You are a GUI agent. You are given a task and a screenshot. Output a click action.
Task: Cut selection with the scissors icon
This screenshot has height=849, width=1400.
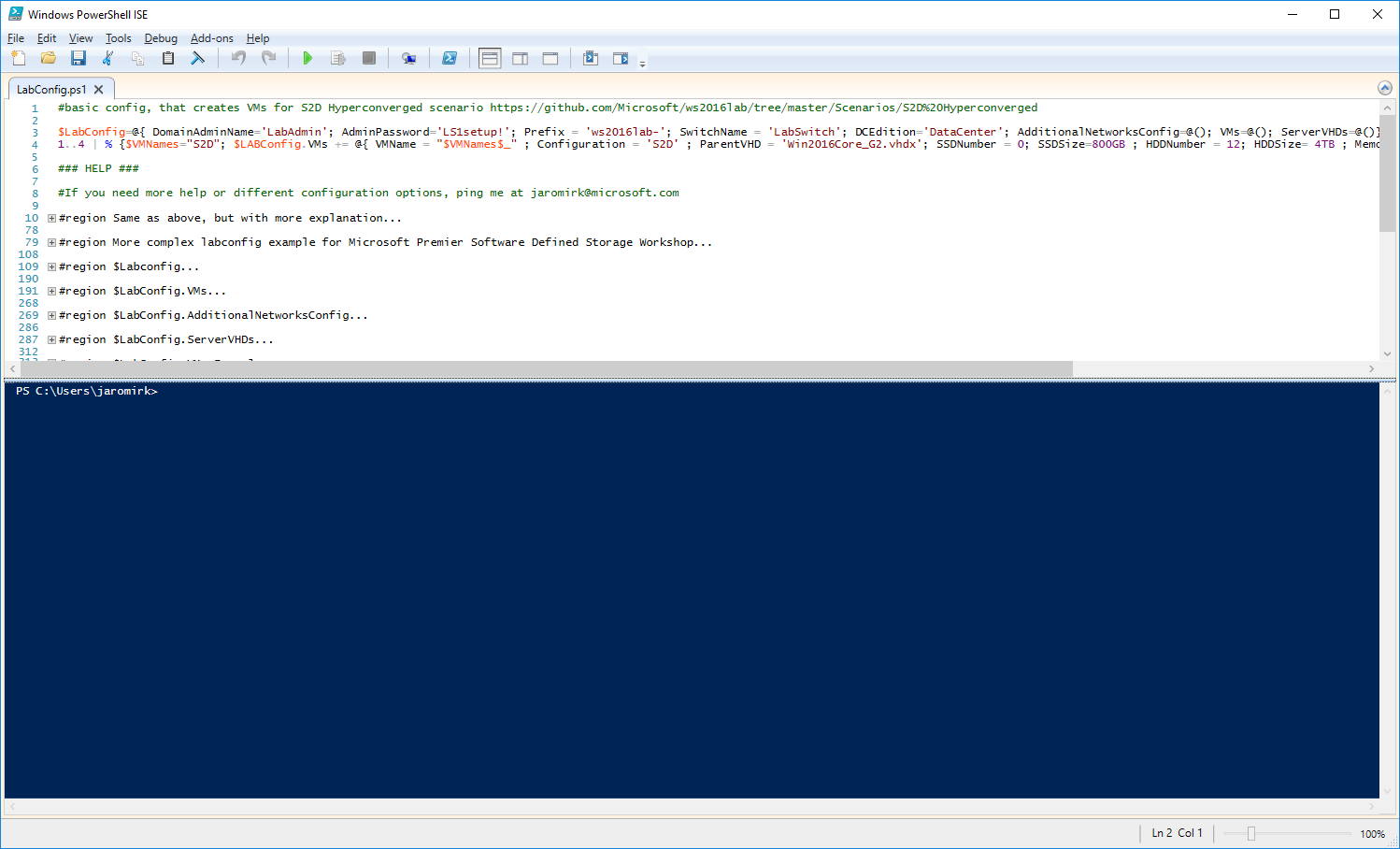click(x=108, y=58)
